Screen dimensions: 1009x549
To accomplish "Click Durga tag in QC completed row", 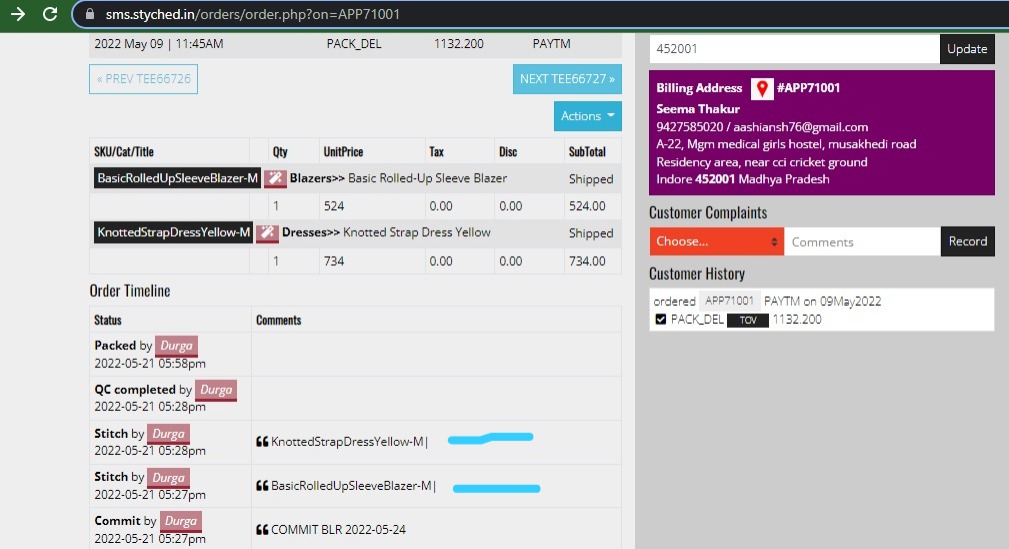I will (216, 390).
